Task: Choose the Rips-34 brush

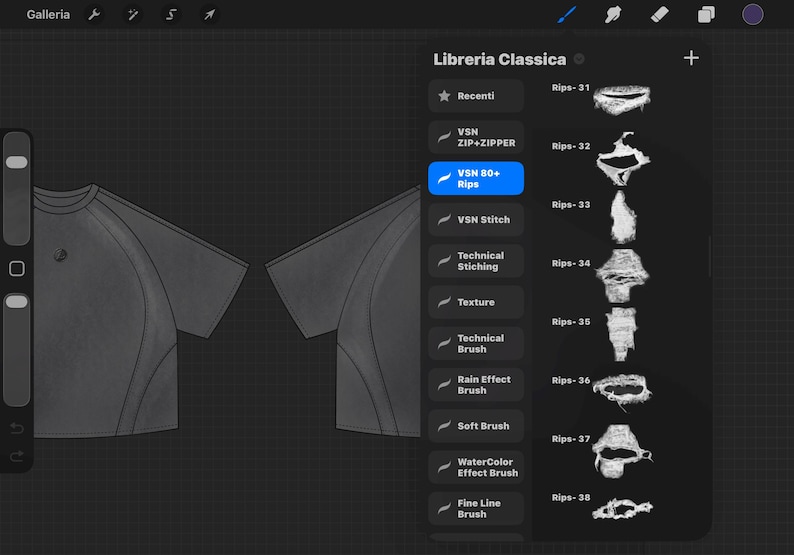Action: tap(620, 274)
